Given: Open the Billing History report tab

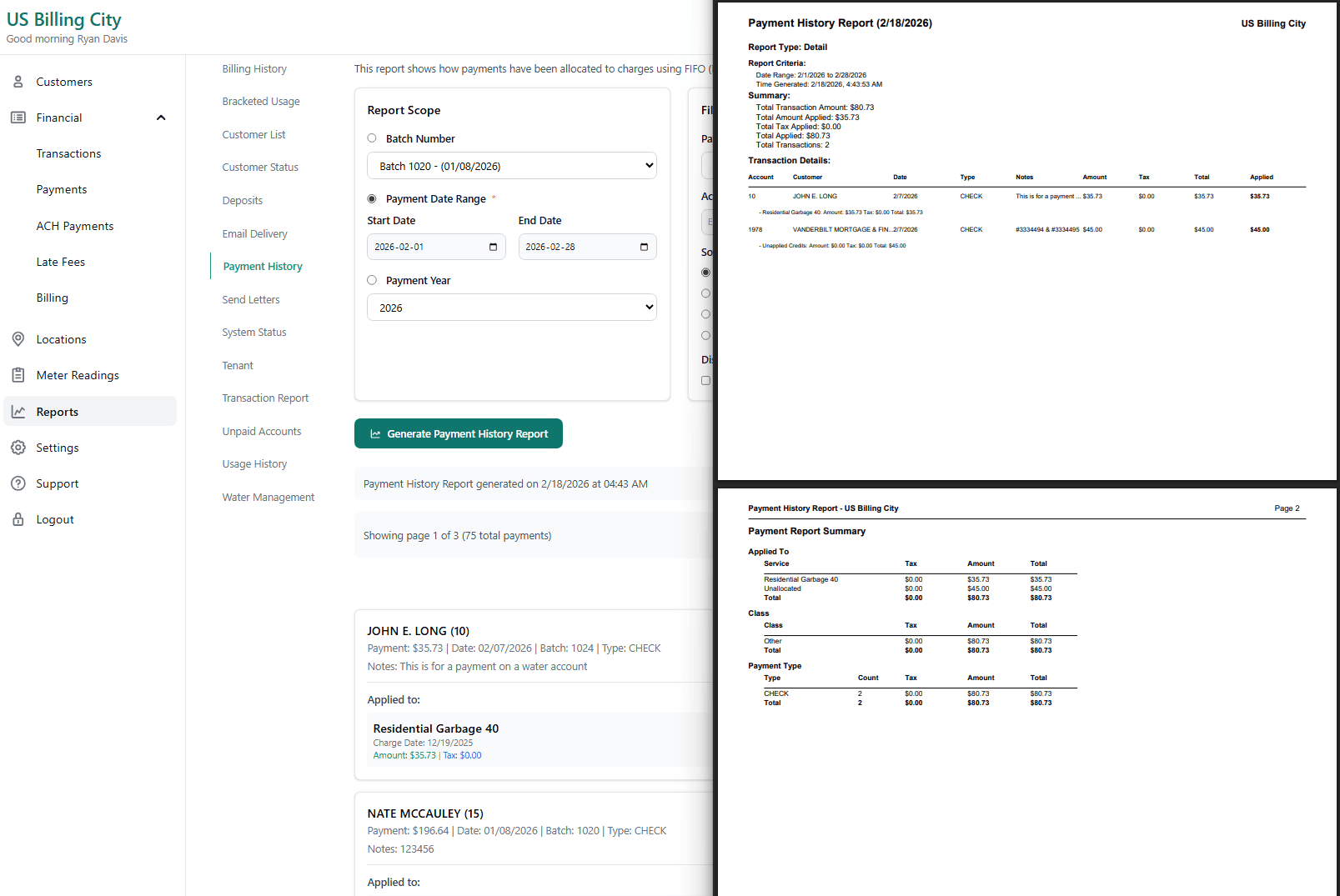Looking at the screenshot, I should [254, 68].
